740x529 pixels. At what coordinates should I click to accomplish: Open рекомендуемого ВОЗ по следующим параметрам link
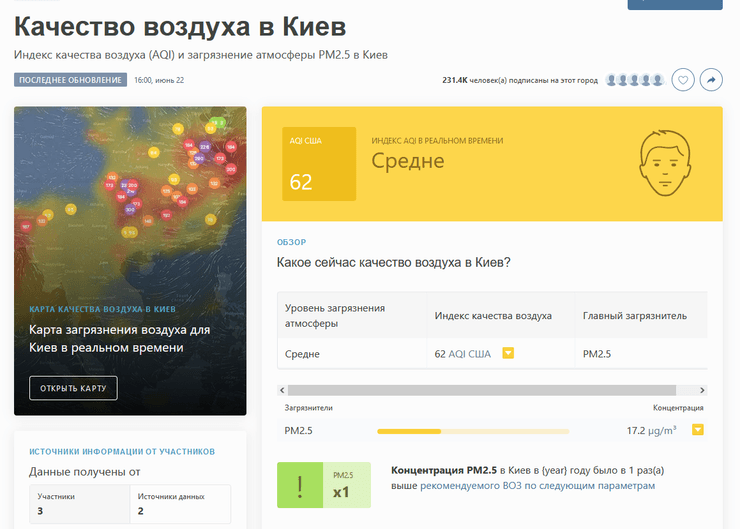tap(538, 486)
